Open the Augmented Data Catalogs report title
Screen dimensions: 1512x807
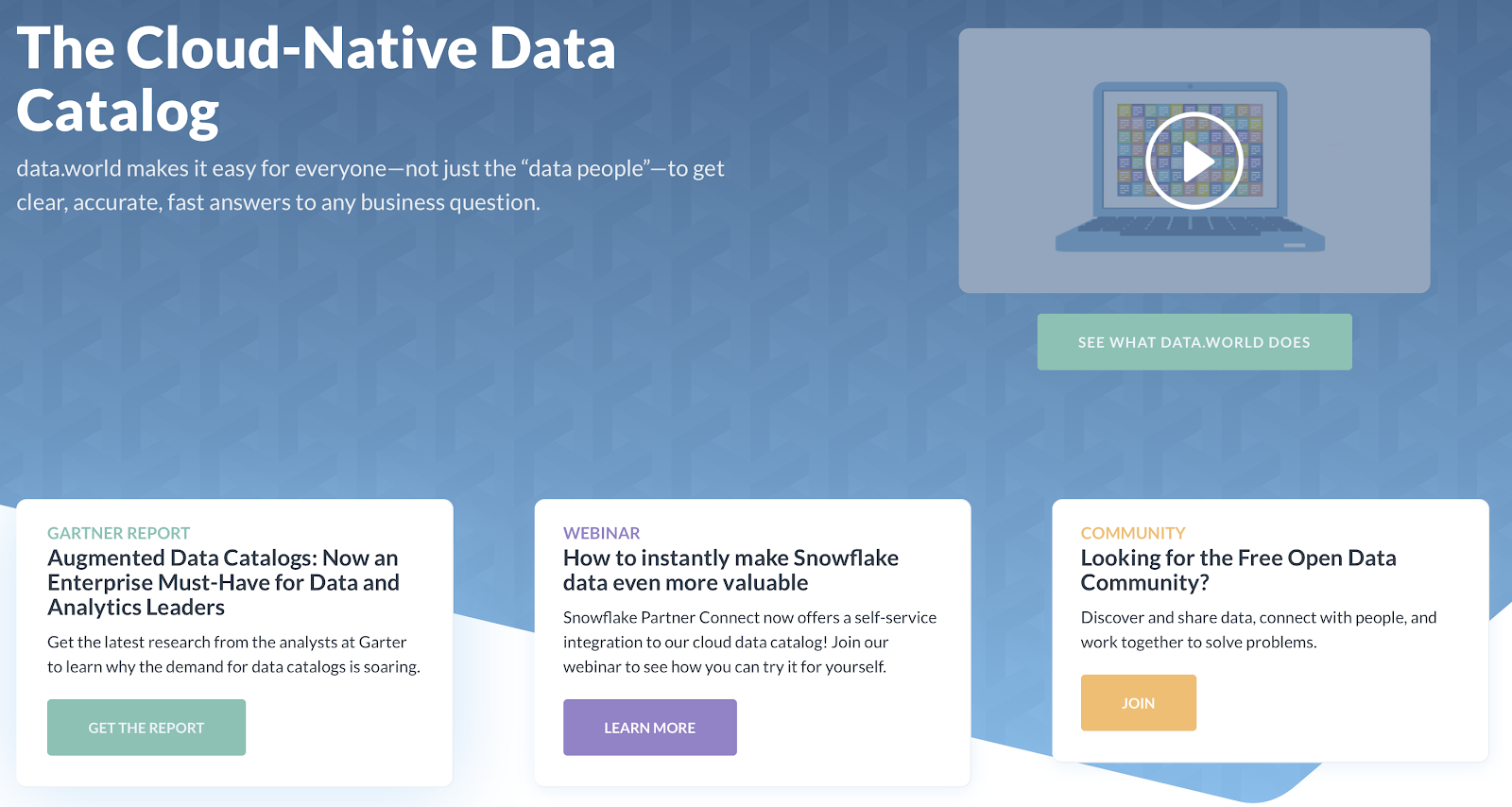224,582
